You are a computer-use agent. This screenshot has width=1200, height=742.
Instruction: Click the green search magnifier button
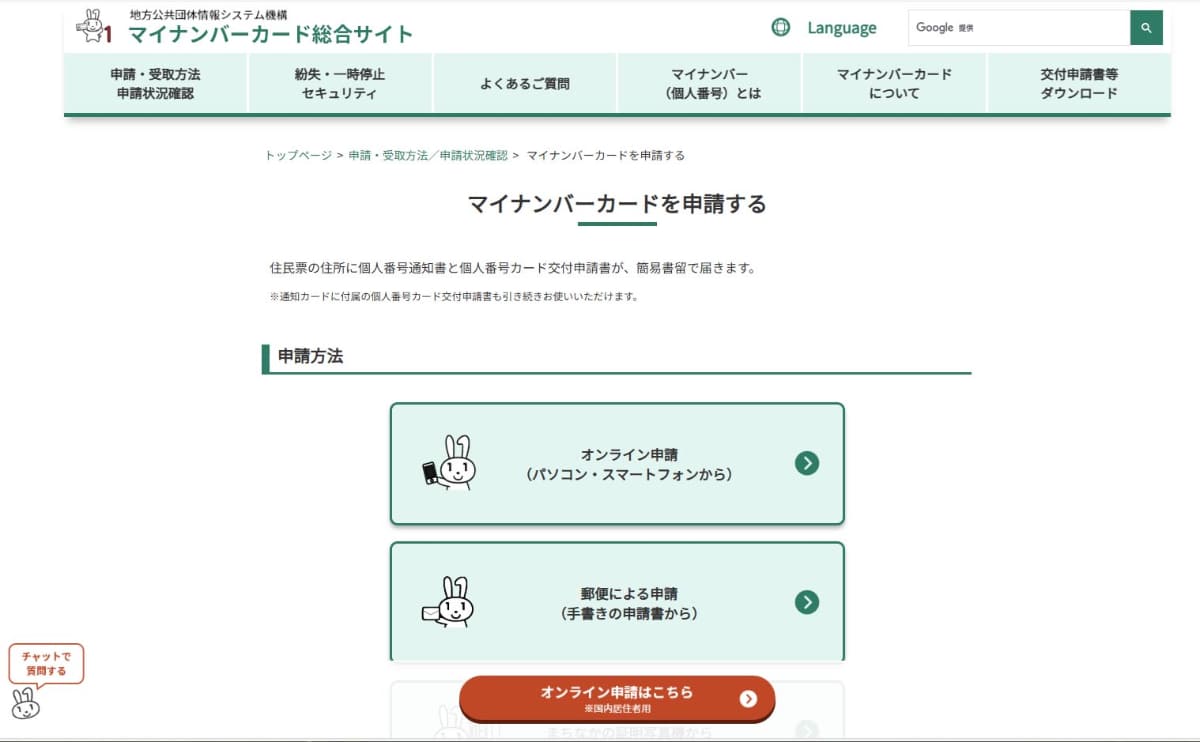click(x=1147, y=28)
